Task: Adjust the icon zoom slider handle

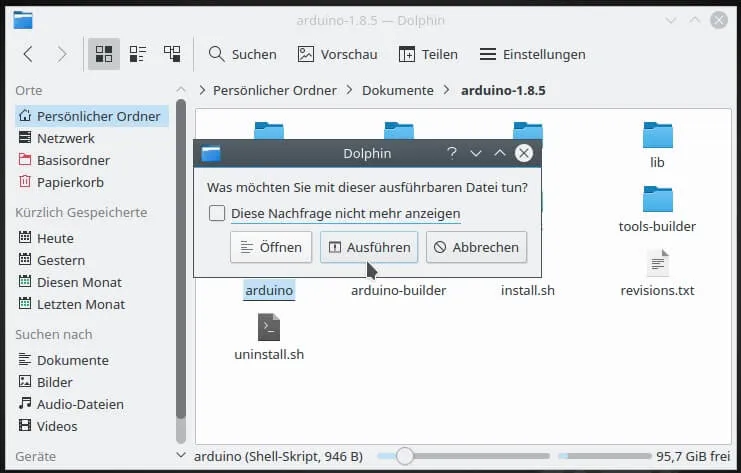Action: [x=404, y=456]
